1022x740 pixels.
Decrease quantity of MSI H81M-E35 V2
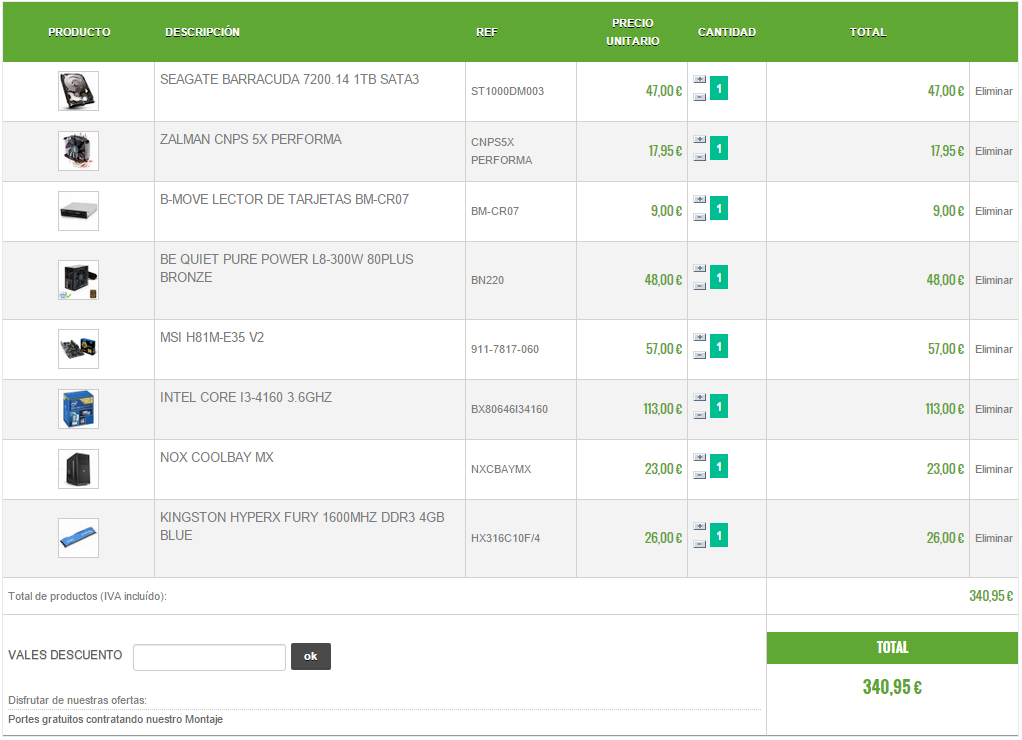click(699, 355)
